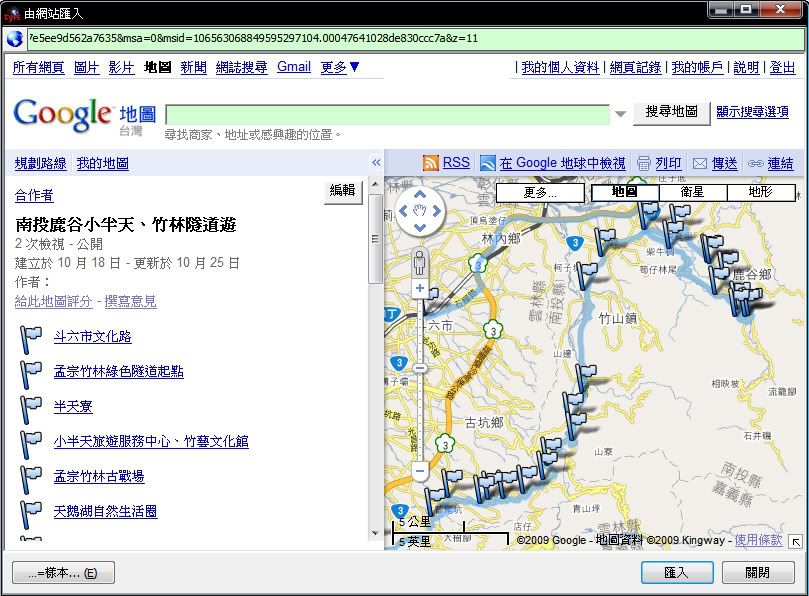
Task: Expand the search box dropdown arrow
Action: (x=620, y=114)
